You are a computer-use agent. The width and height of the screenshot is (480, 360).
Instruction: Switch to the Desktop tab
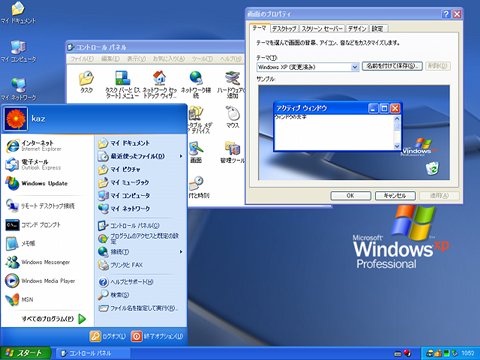tap(284, 29)
